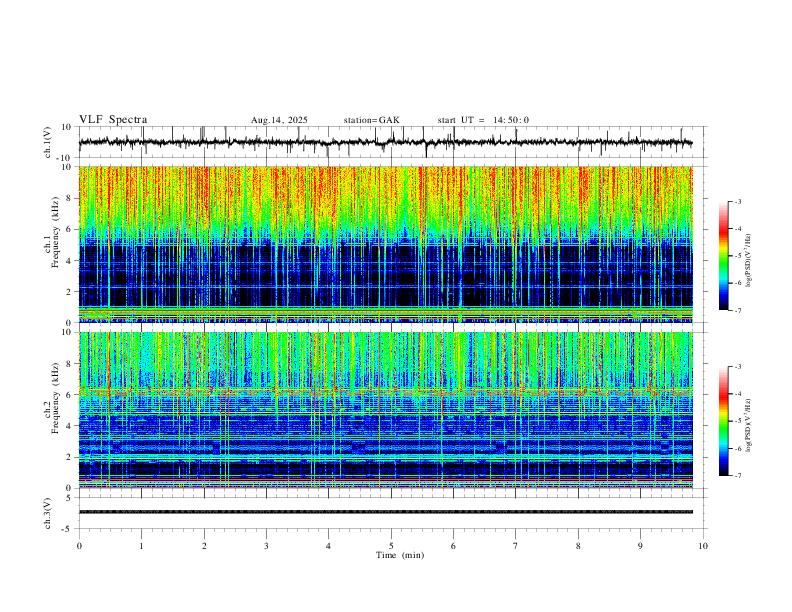Click the 'start UT = 14:50:0' text
Viewport: 792px width, 612px height.
[x=483, y=120]
